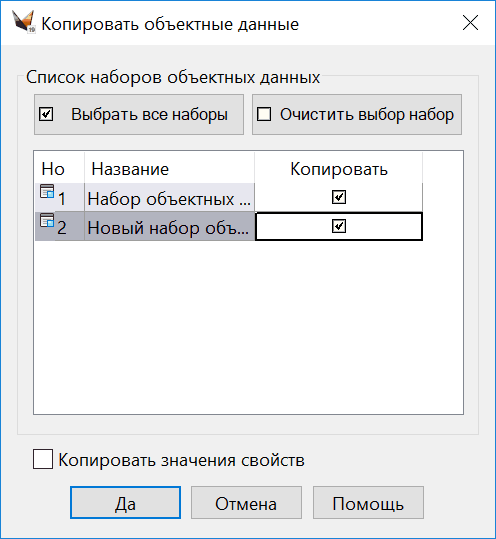The image size is (496, 539).
Task: Click the Отмена button
Action: [246, 503]
